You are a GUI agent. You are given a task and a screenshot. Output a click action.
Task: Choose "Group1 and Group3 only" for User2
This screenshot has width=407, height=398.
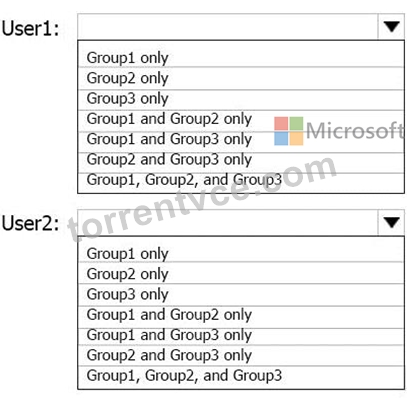[x=241, y=336]
